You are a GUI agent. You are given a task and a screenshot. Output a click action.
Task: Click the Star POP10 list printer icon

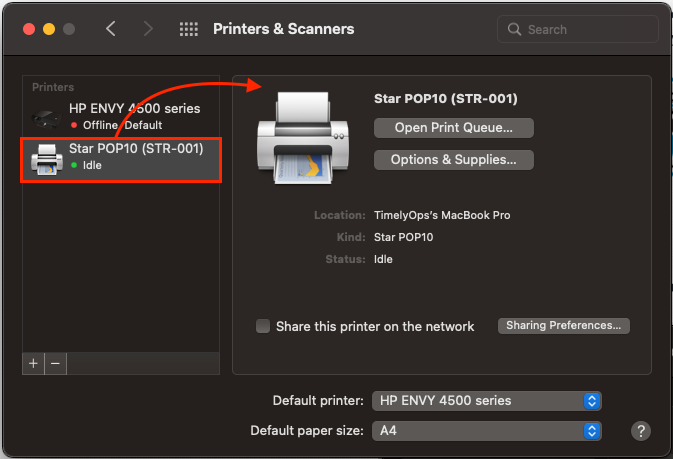tap(47, 159)
